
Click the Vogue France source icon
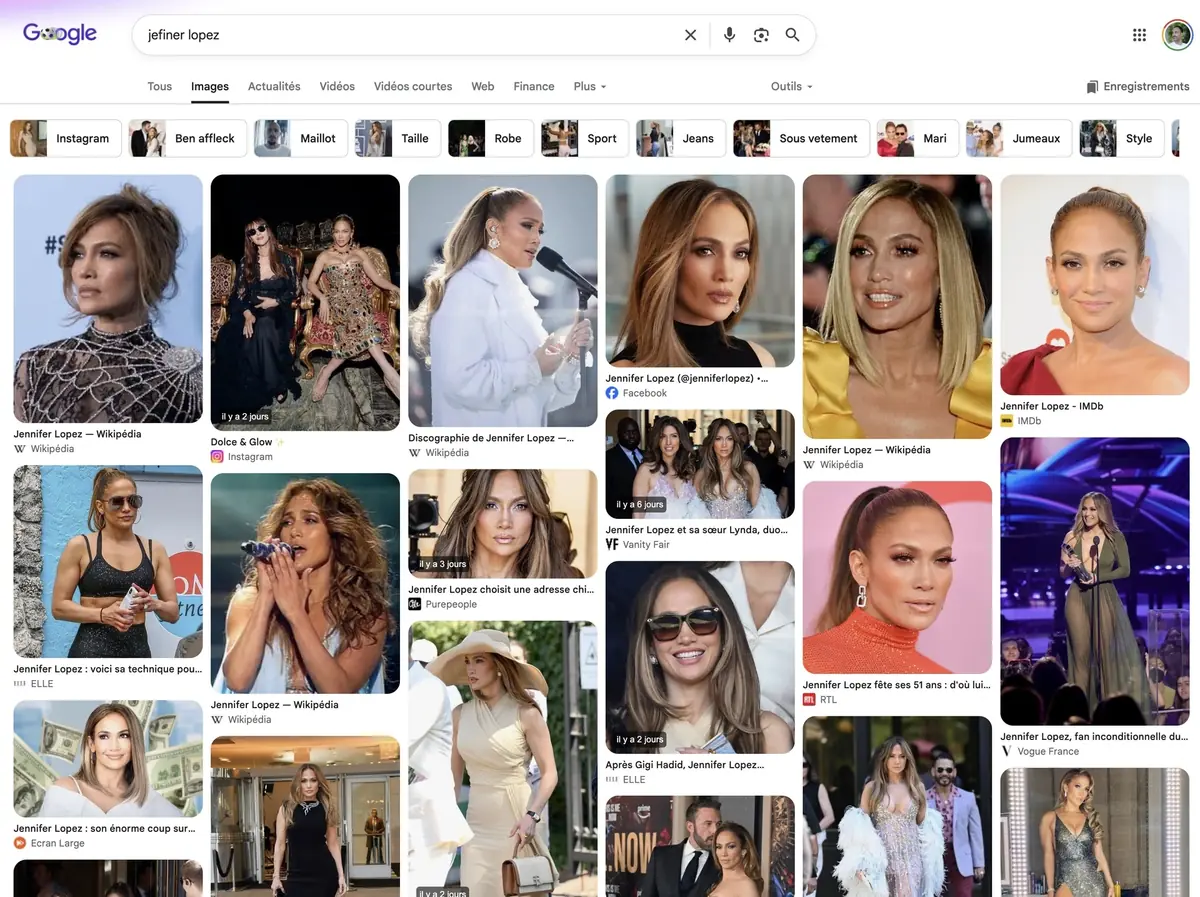pos(1007,751)
